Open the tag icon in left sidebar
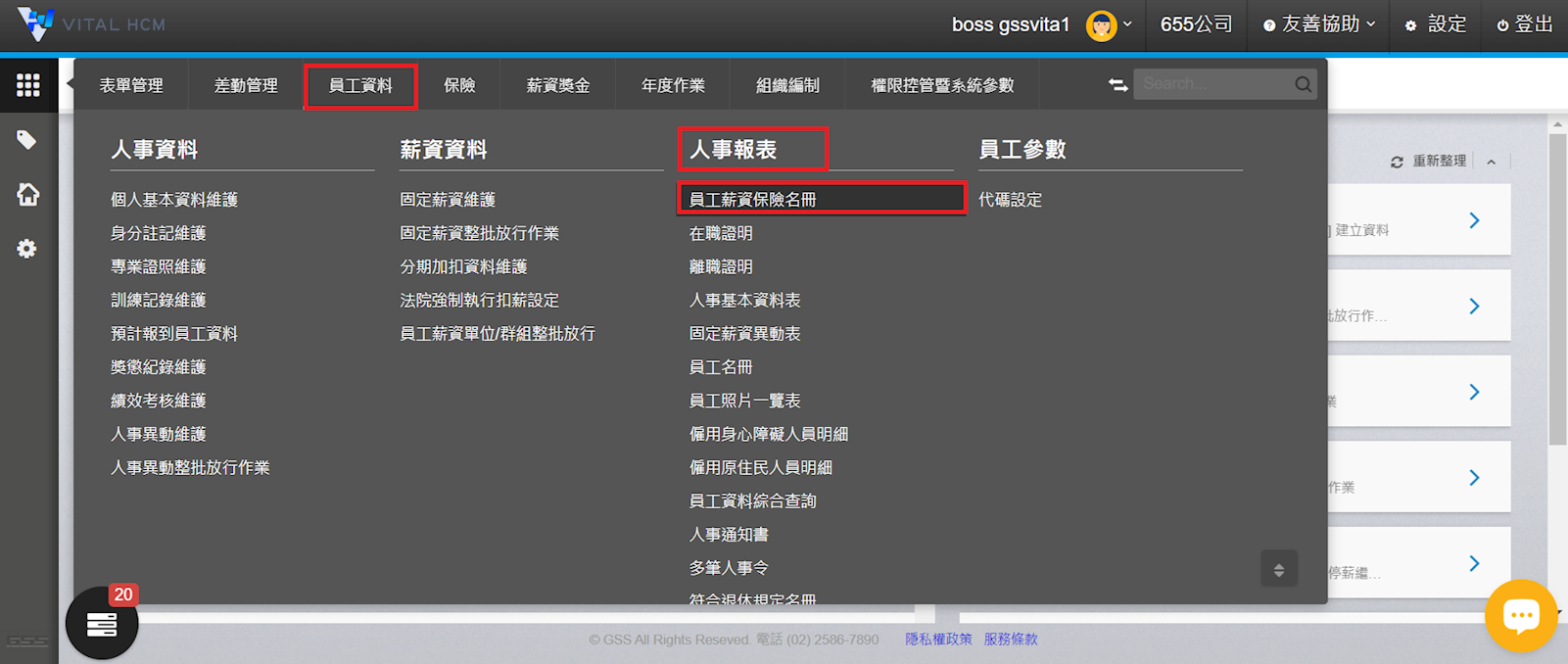This screenshot has height=664, width=1568. (26, 140)
